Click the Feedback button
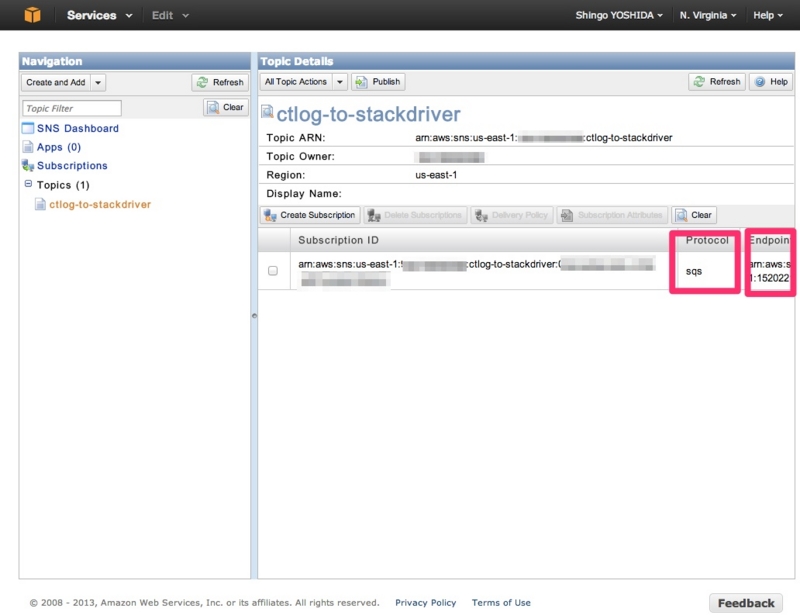The width and height of the screenshot is (800, 615). tap(746, 603)
